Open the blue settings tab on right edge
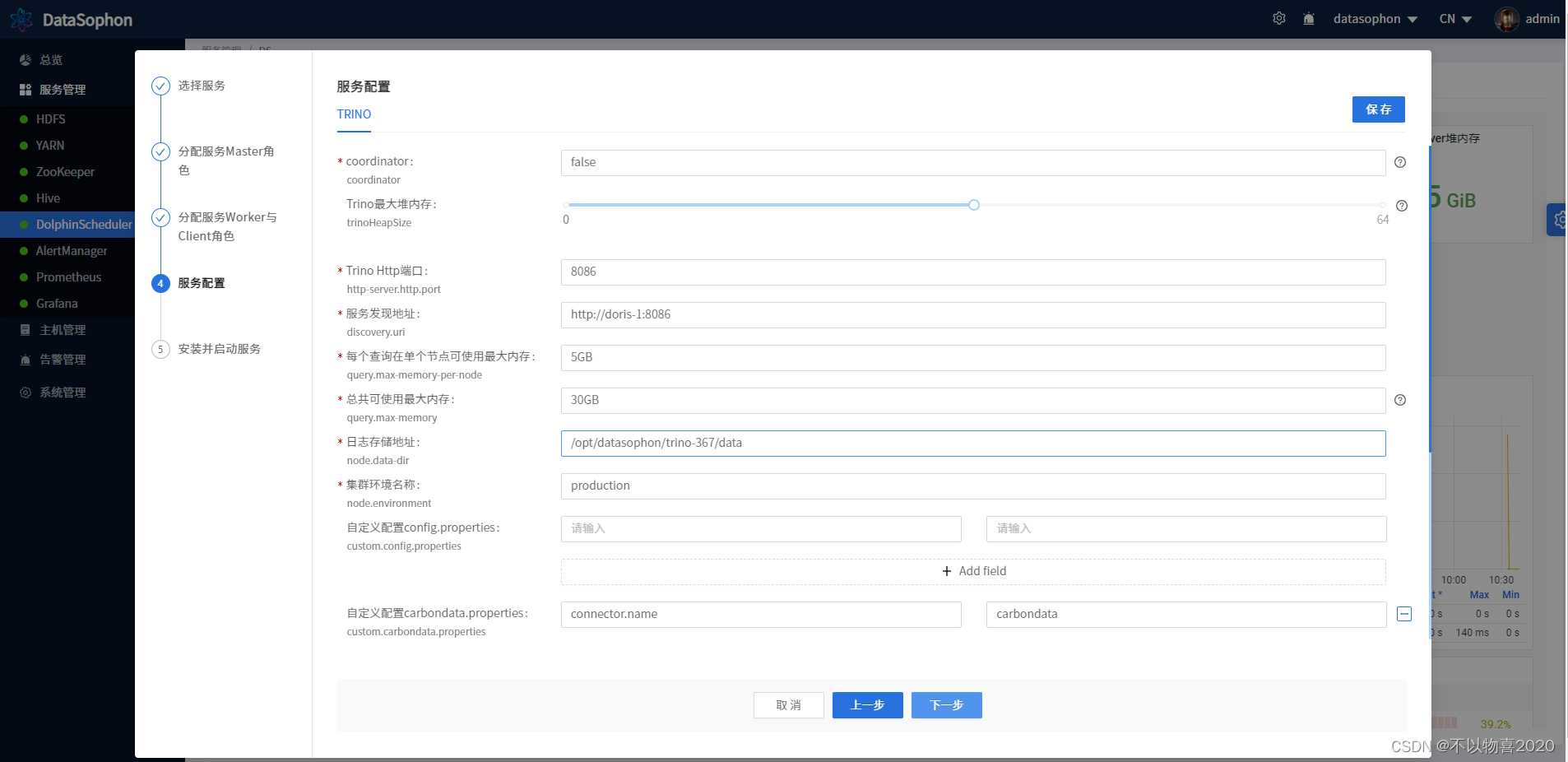This screenshot has height=762, width=1568. click(1556, 220)
